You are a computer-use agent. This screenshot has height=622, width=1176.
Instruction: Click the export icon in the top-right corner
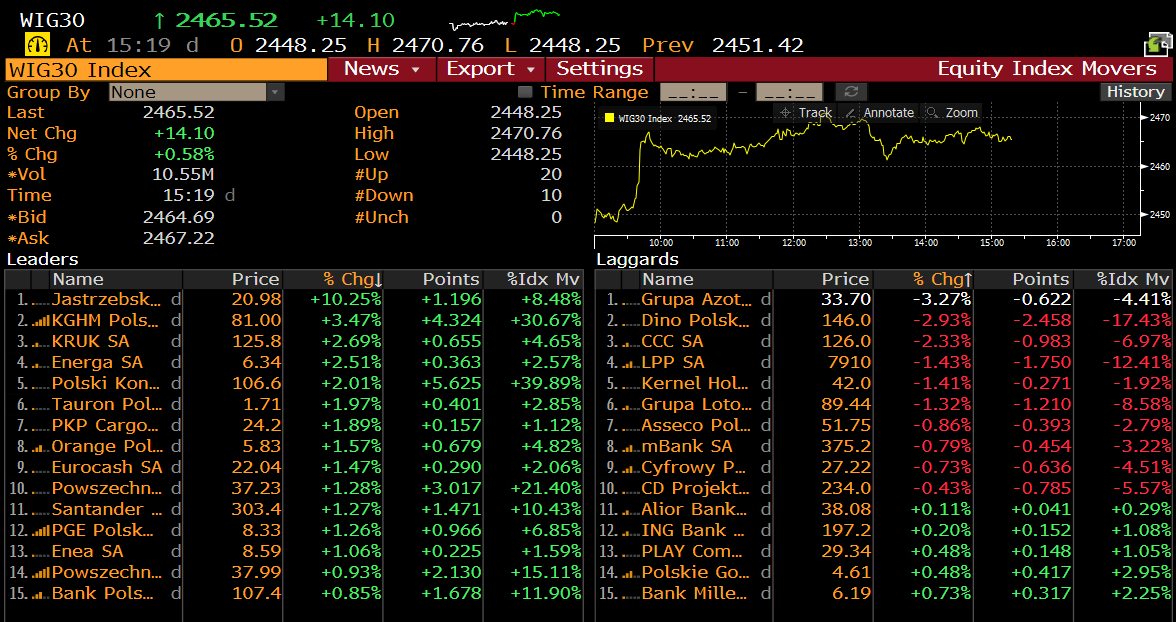tap(1156, 45)
